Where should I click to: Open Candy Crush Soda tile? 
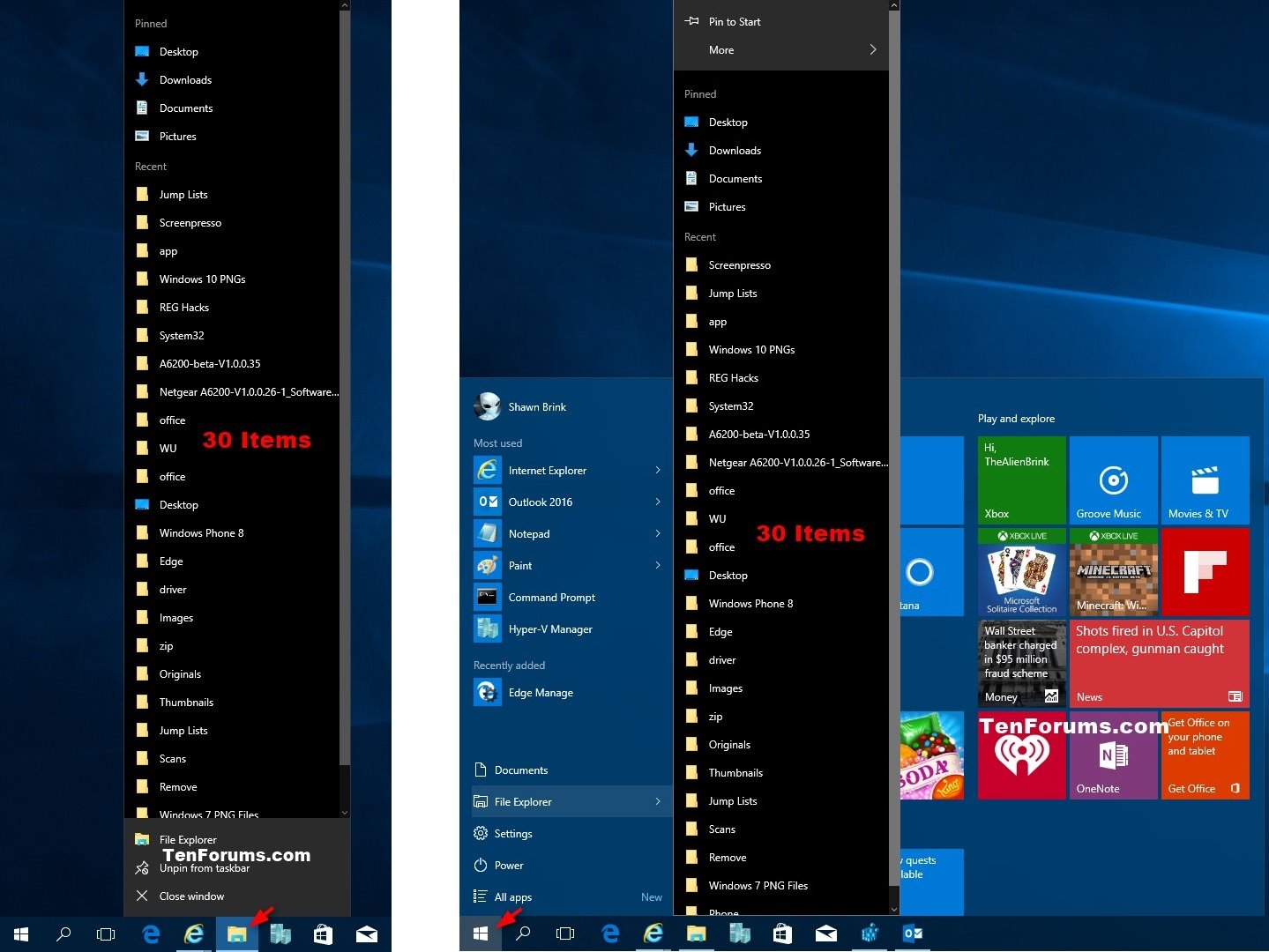click(x=932, y=755)
